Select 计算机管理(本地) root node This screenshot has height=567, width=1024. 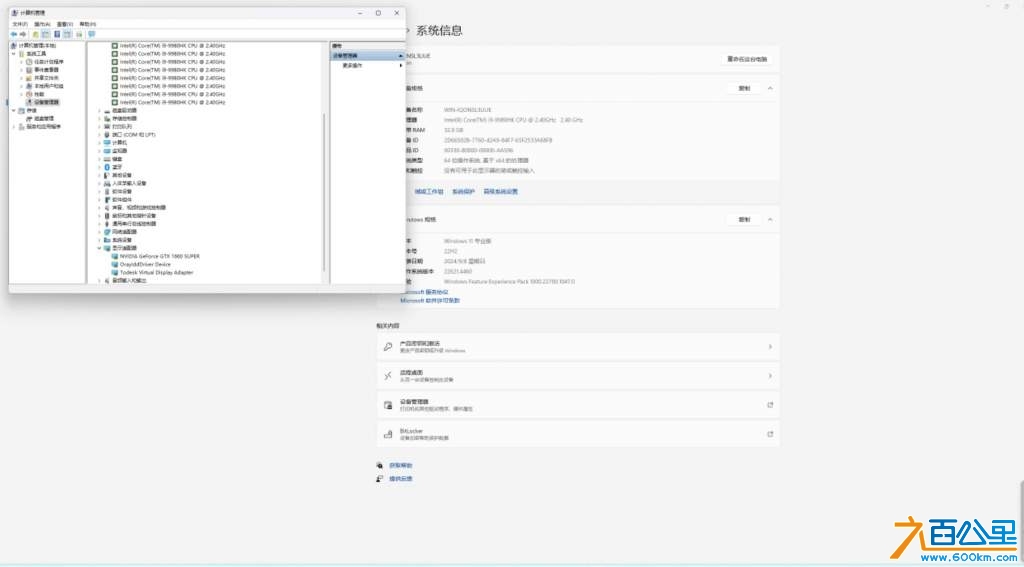[37, 46]
